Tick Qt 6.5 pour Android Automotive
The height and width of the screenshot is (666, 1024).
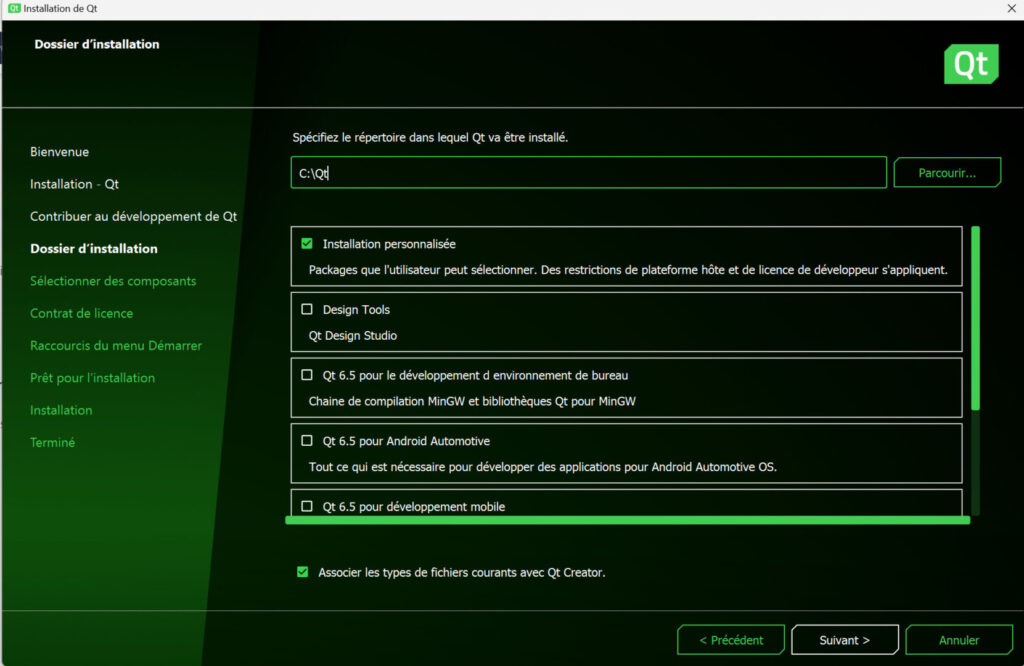(x=307, y=441)
